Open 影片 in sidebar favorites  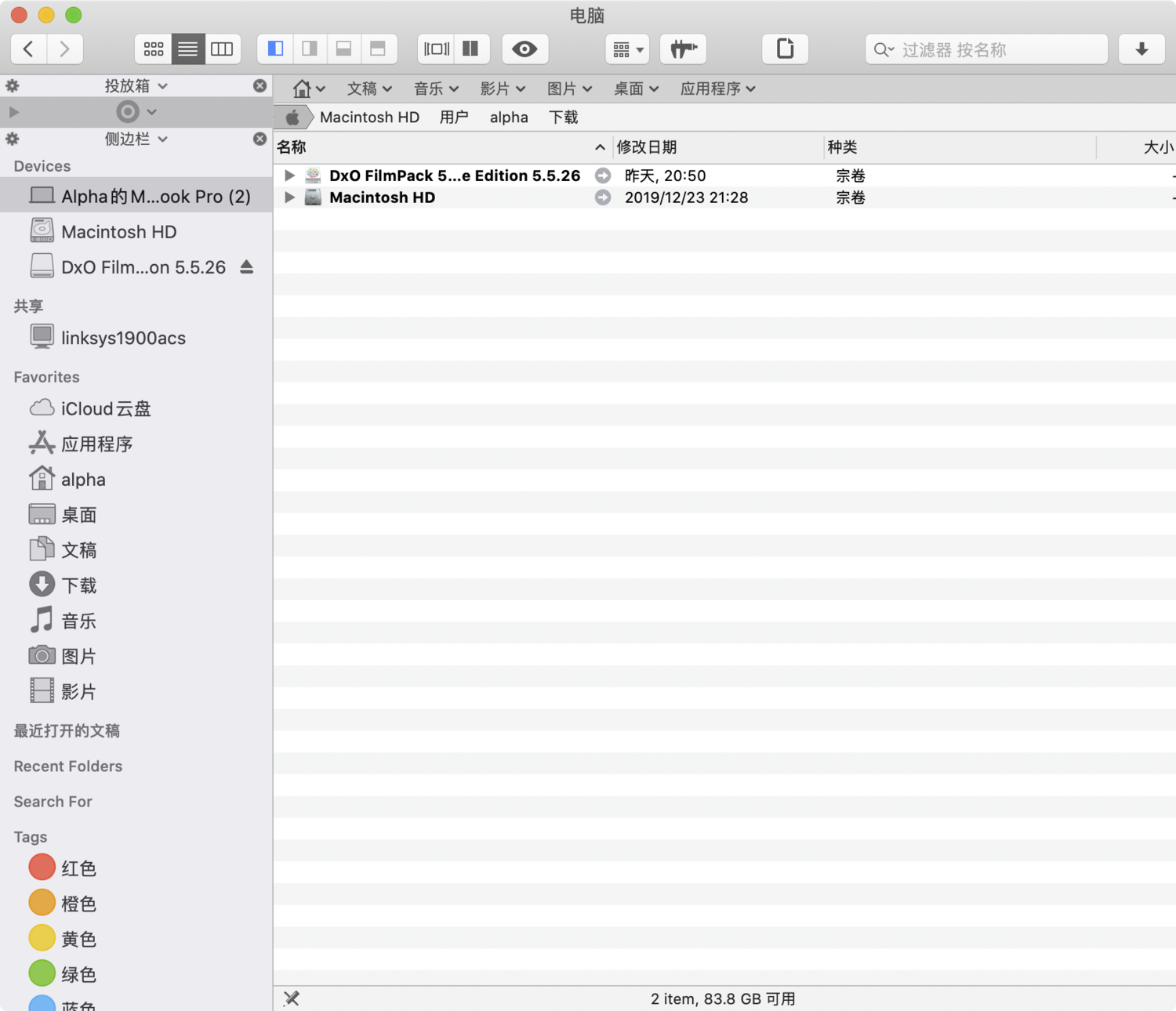pyautogui.click(x=136, y=692)
